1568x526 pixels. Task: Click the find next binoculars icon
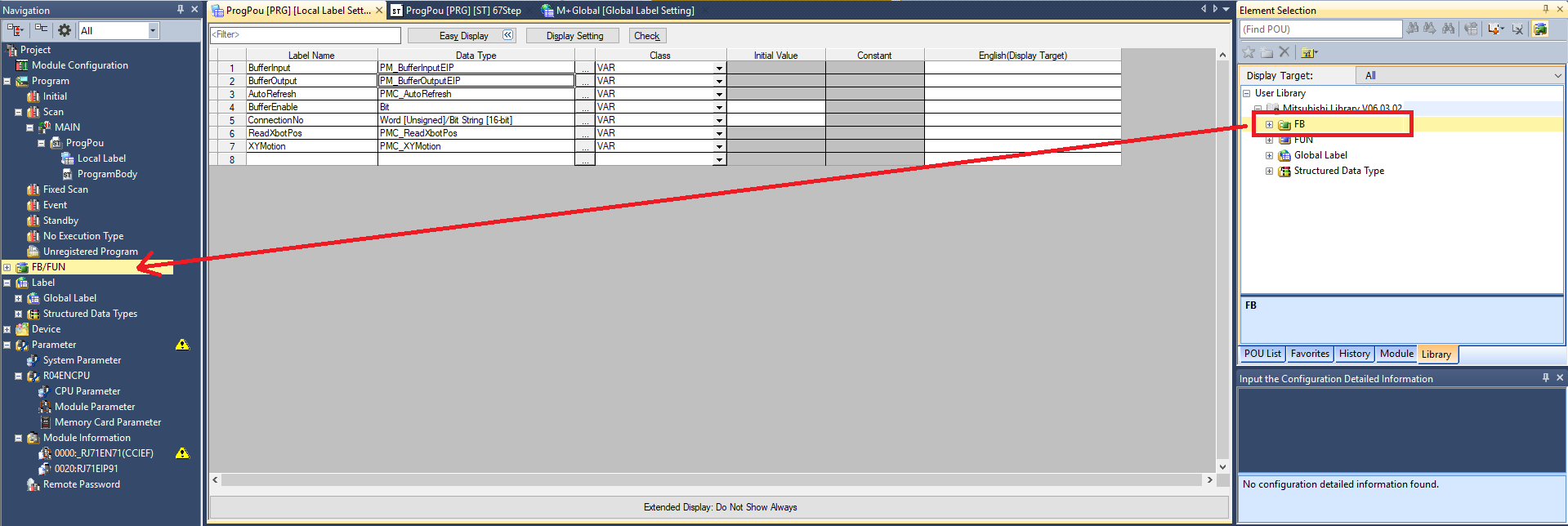(x=1430, y=29)
